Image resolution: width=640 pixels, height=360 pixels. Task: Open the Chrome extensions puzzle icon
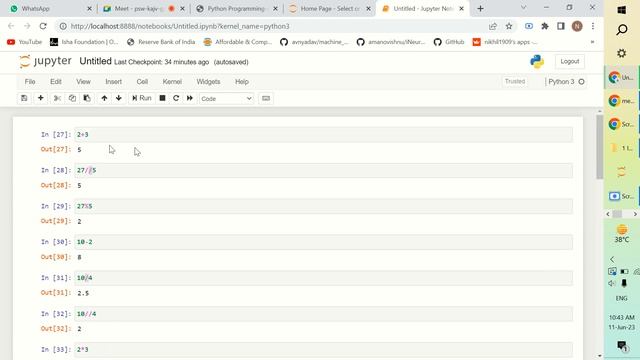click(544, 26)
